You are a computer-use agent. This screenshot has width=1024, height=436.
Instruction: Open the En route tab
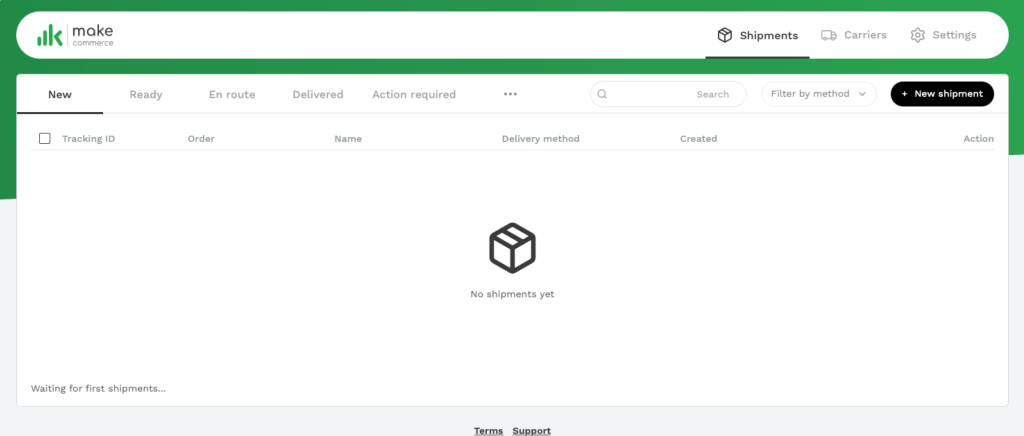[x=231, y=94]
